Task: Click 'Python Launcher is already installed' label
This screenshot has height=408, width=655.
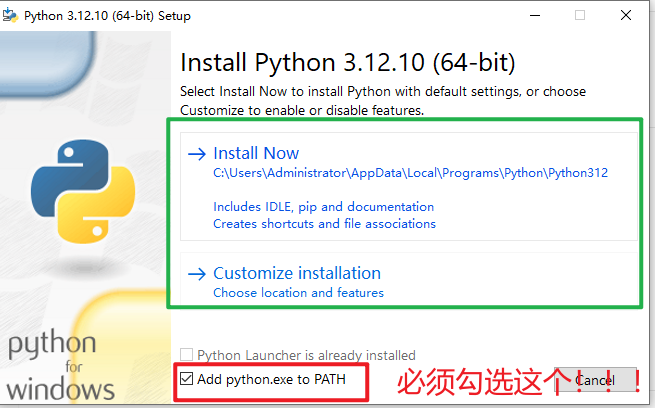Action: coord(306,355)
